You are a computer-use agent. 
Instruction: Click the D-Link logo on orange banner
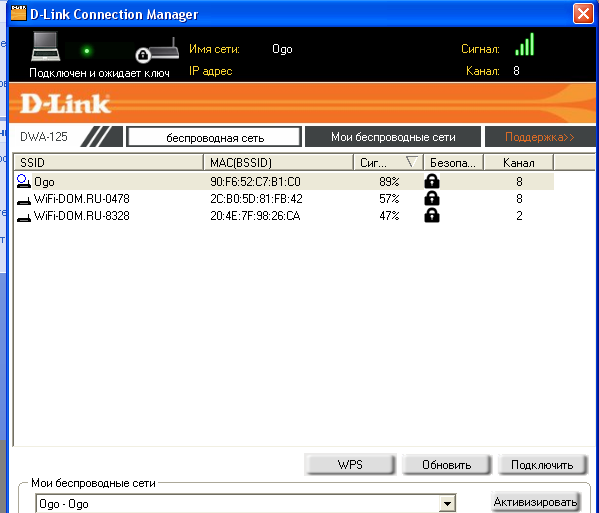(65, 104)
